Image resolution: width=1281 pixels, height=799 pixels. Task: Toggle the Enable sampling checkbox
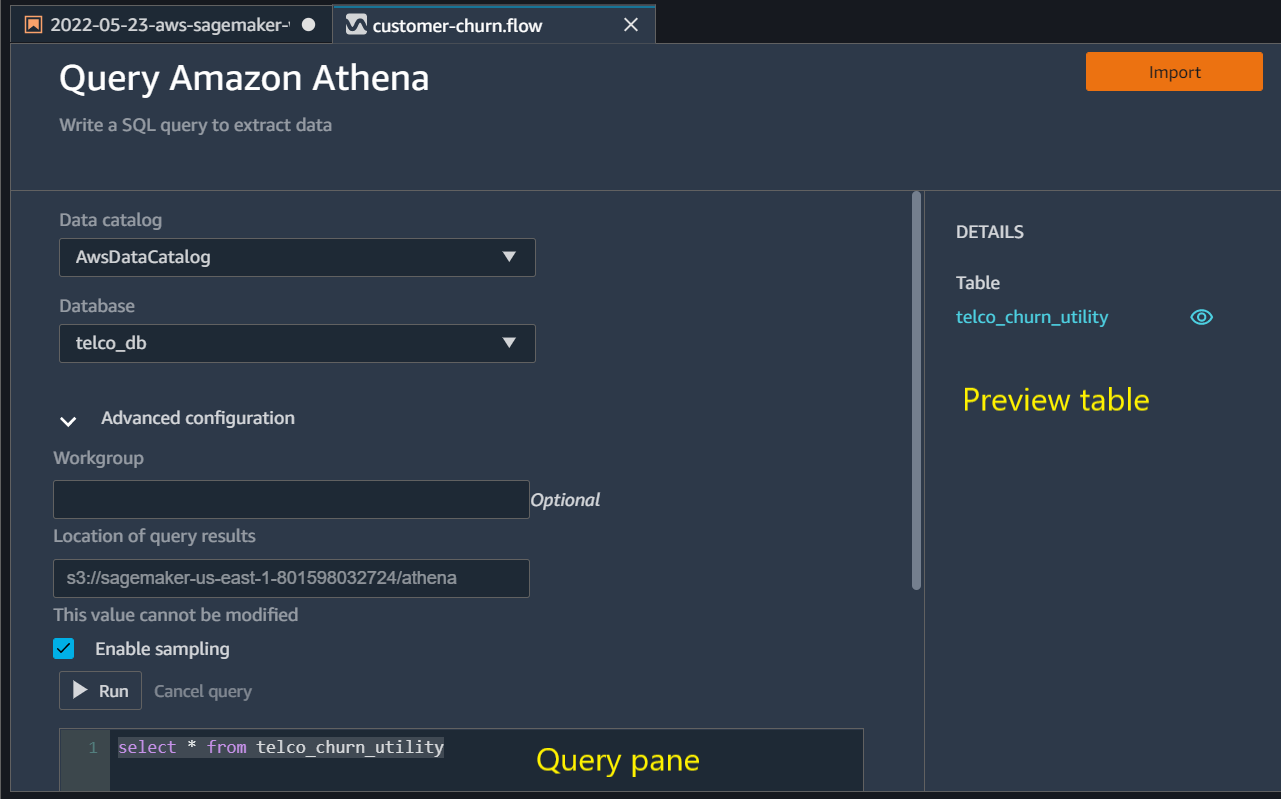click(x=64, y=649)
